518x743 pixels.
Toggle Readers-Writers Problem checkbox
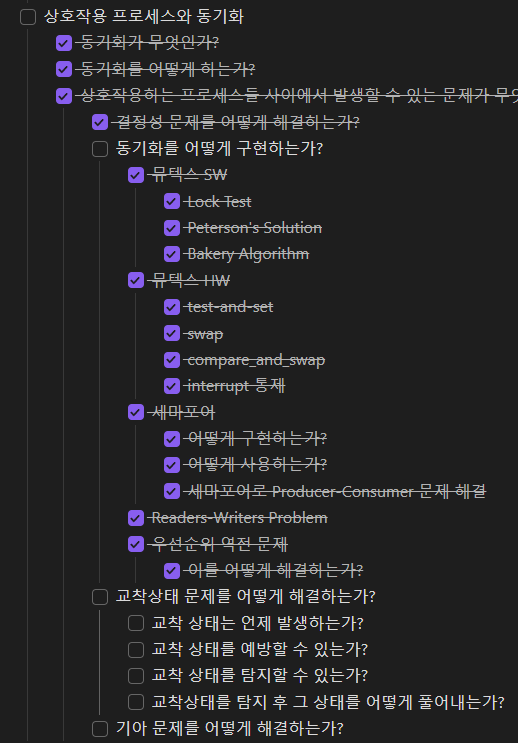click(136, 518)
